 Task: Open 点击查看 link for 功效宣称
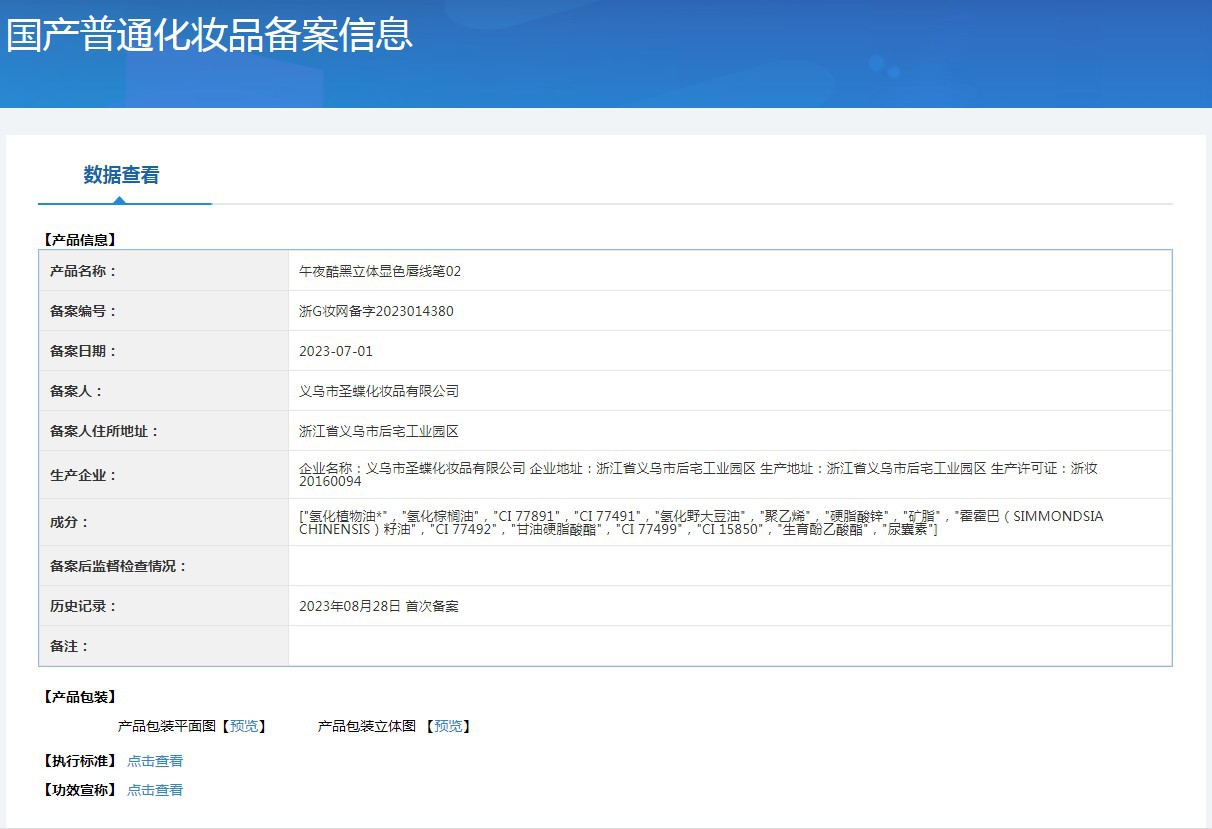155,790
